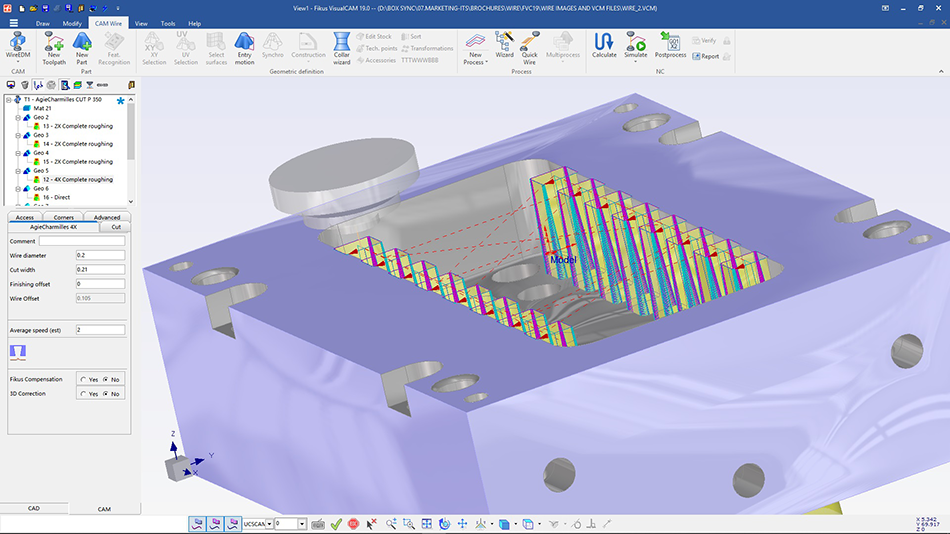Select No for Fikus Compensation
Viewport: 950px width, 534px height.
[x=106, y=380]
